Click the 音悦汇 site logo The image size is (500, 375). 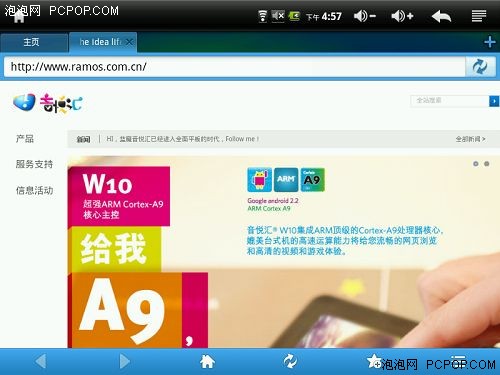click(47, 103)
